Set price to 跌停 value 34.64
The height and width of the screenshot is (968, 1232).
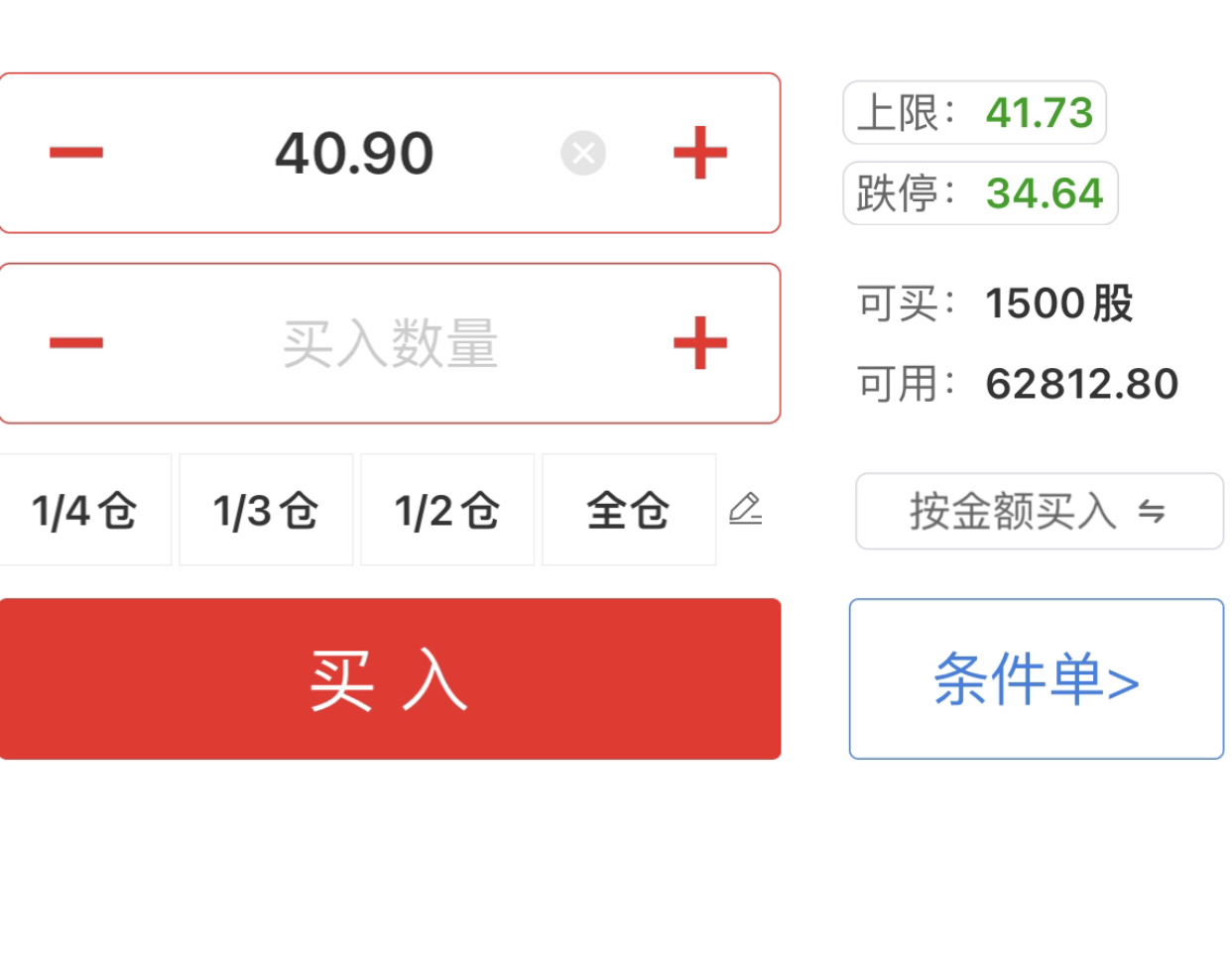[981, 193]
